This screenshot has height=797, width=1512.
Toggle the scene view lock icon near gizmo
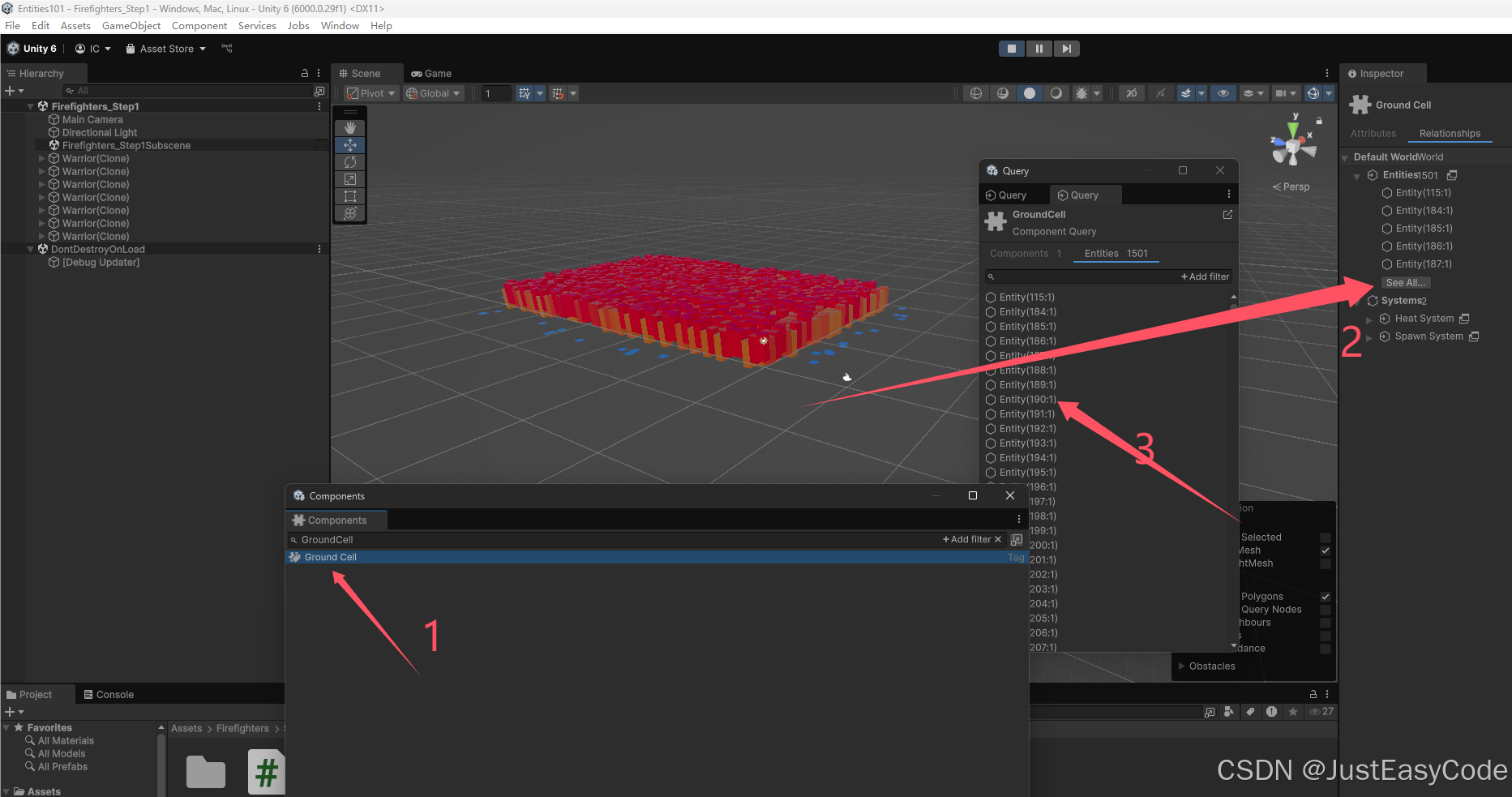pyautogui.click(x=1319, y=120)
